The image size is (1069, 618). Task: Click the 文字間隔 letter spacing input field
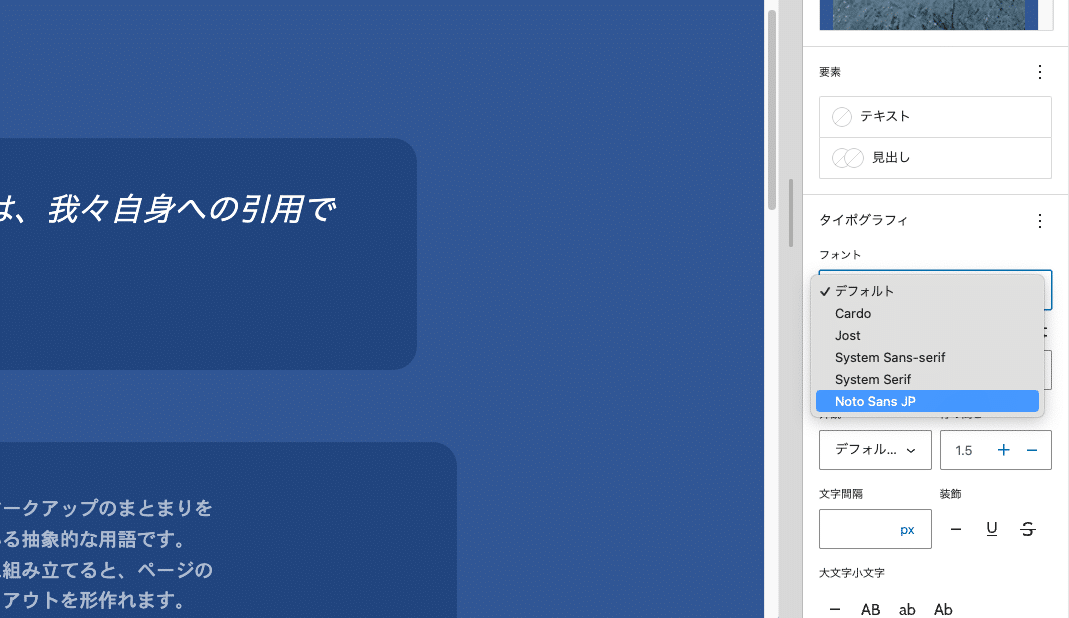click(x=858, y=529)
